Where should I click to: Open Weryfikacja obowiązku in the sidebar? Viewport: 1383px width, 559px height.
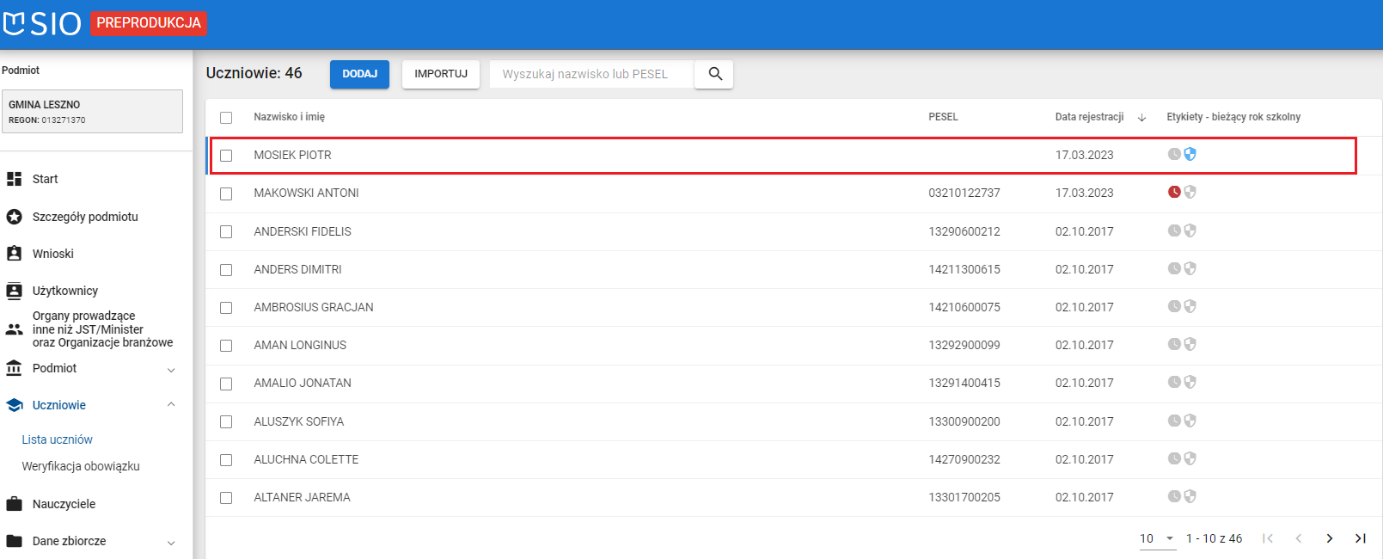[x=80, y=466]
